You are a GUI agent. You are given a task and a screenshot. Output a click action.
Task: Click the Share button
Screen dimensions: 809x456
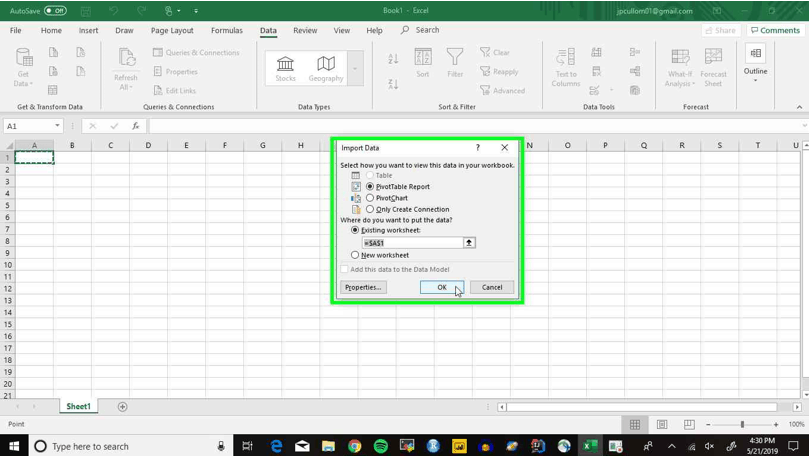coord(721,30)
